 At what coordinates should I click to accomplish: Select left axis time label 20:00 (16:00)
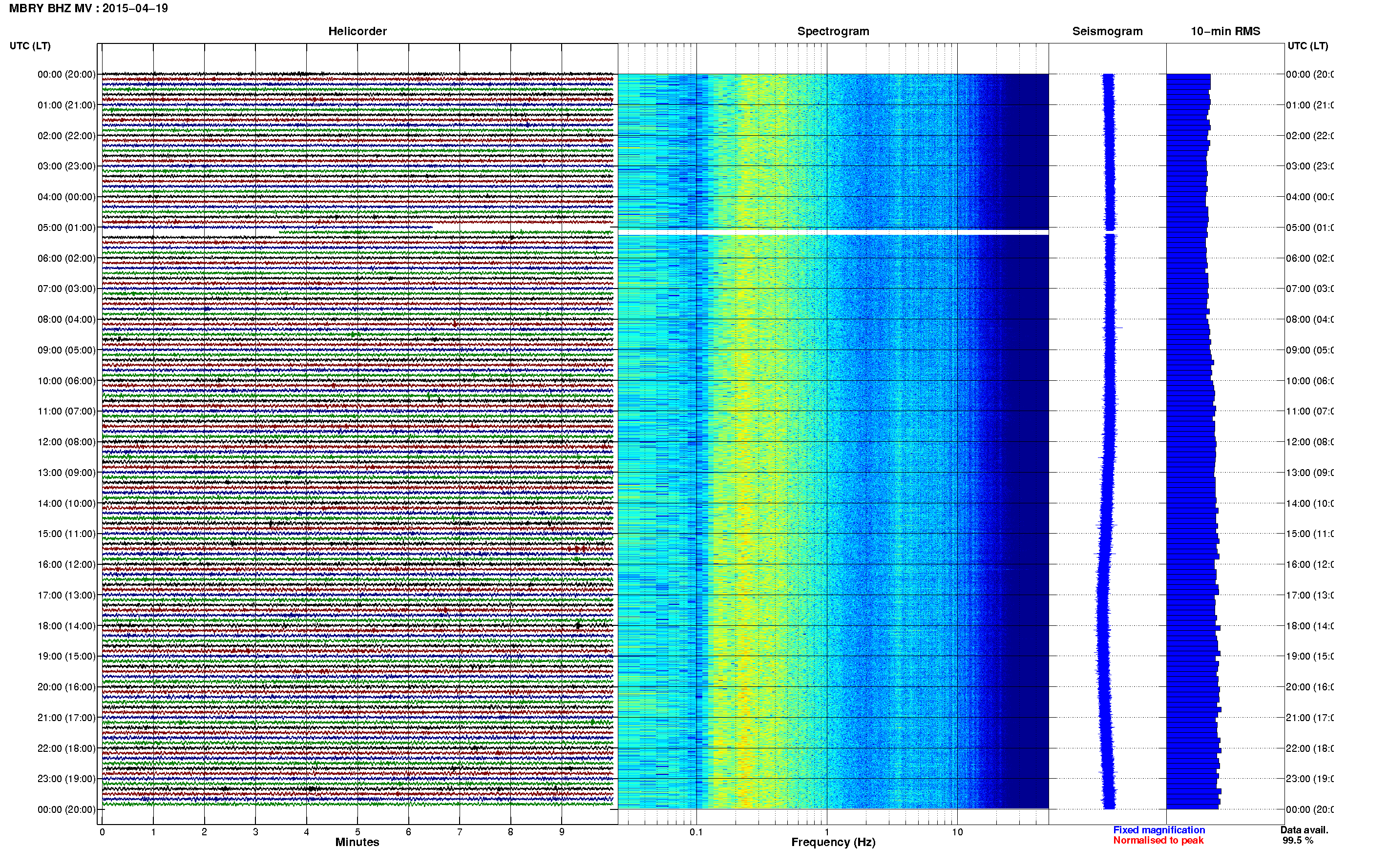click(x=66, y=686)
